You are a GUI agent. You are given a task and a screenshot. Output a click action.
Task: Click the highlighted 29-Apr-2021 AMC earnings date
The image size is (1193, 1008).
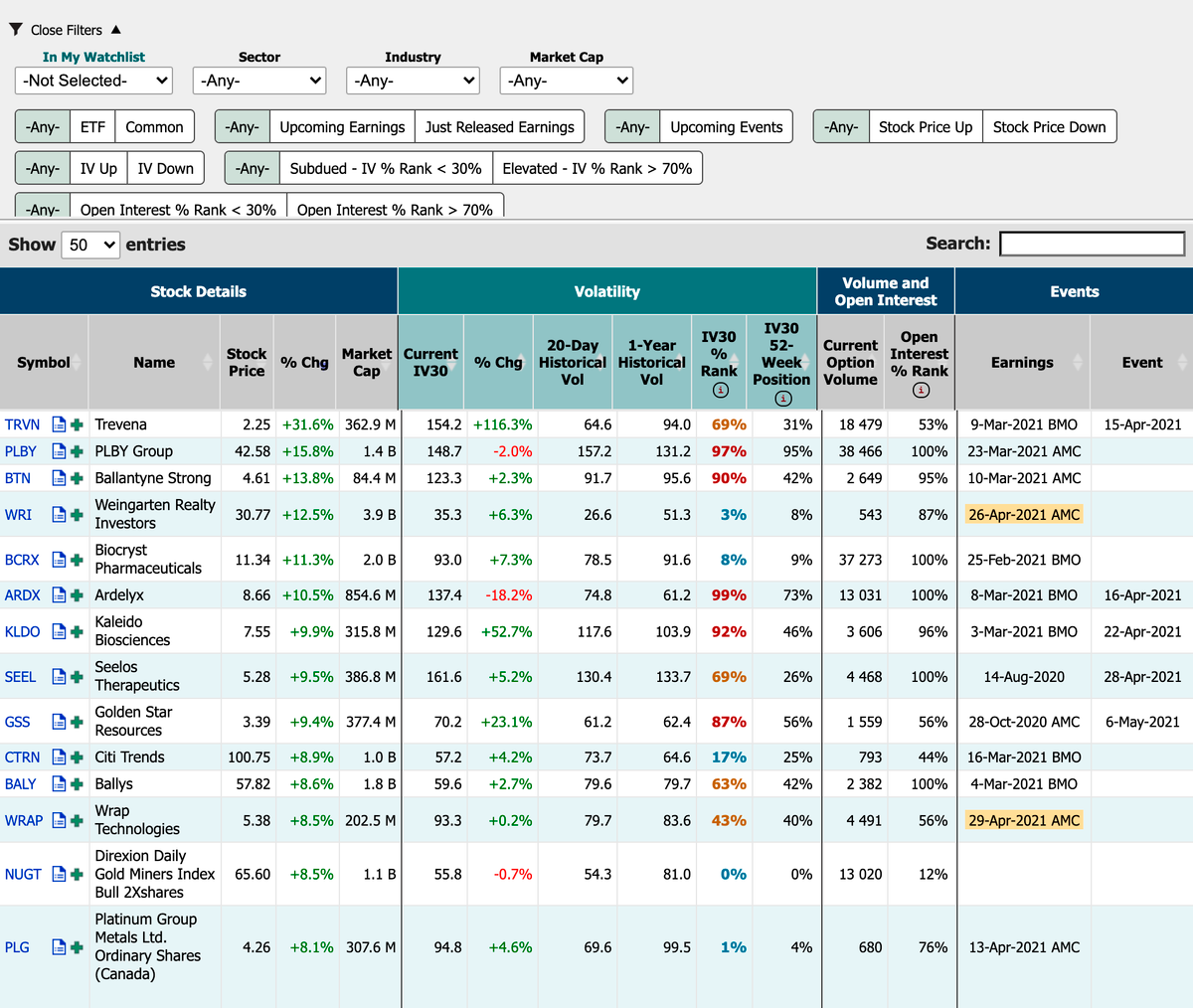coord(1024,821)
